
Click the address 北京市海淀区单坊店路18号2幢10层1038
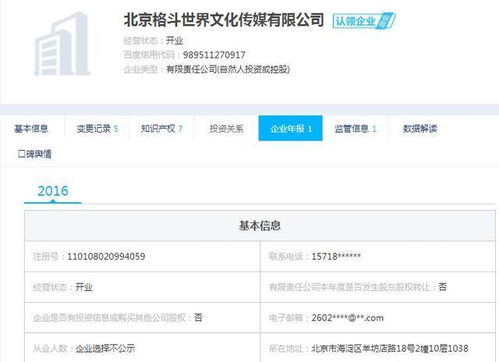click(390, 349)
